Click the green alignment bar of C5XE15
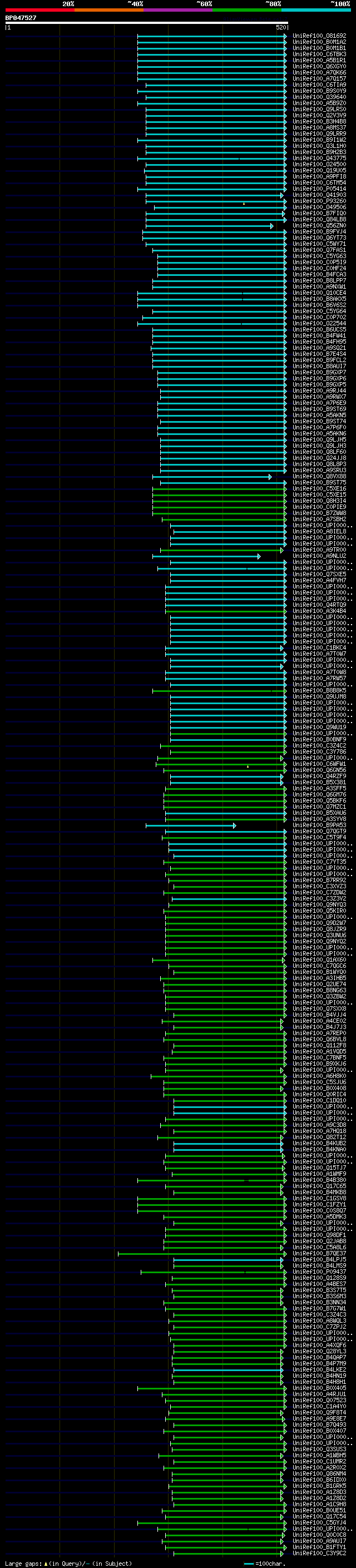 [219, 495]
